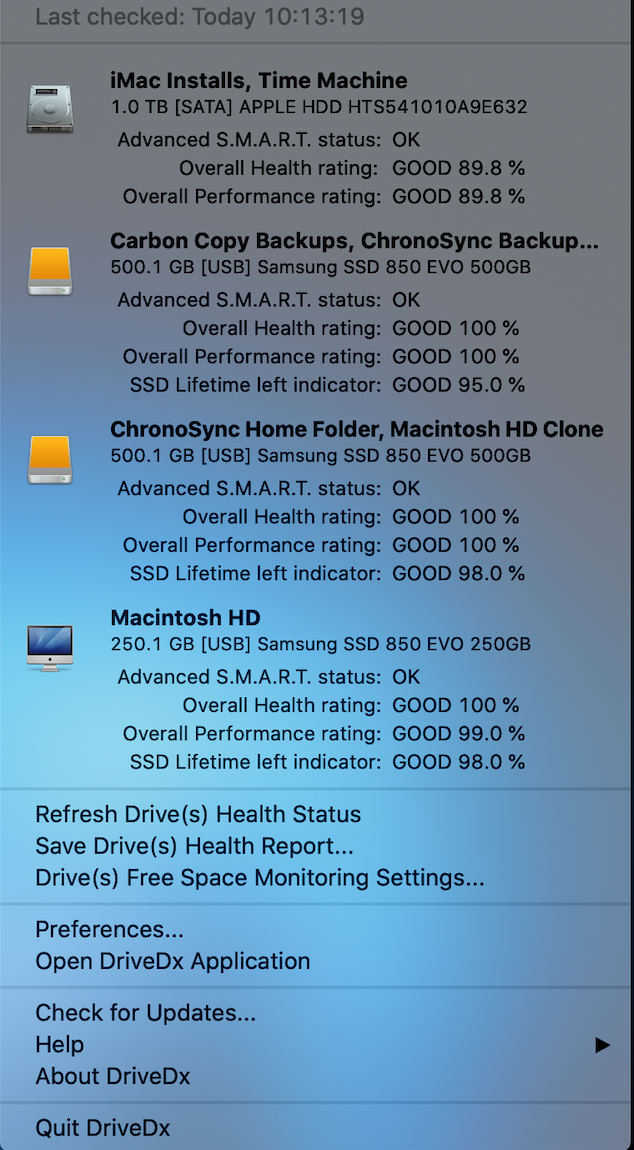Click the Macintosh HD iMac icon
634x1150 pixels.
(x=50, y=648)
